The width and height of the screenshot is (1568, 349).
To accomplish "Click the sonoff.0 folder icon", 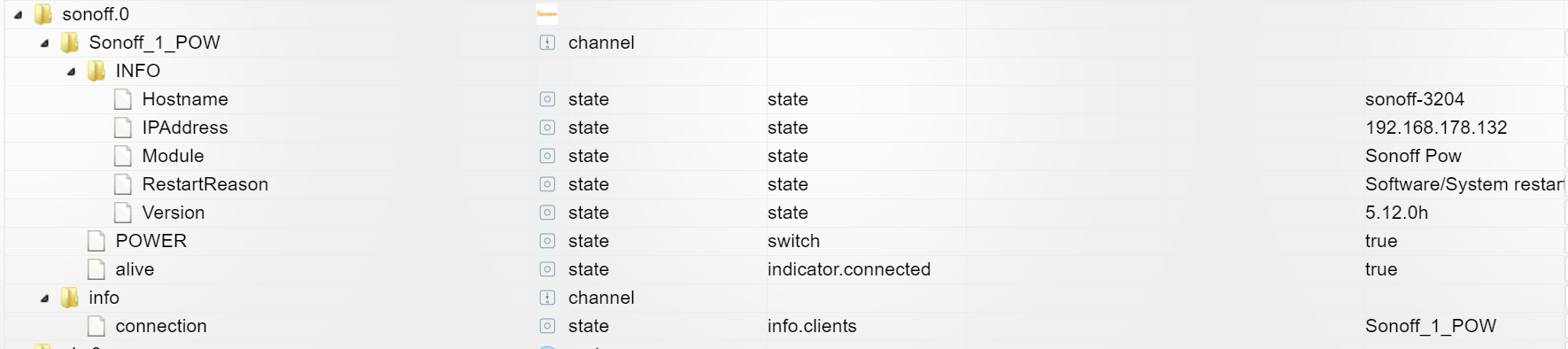I will [42, 14].
